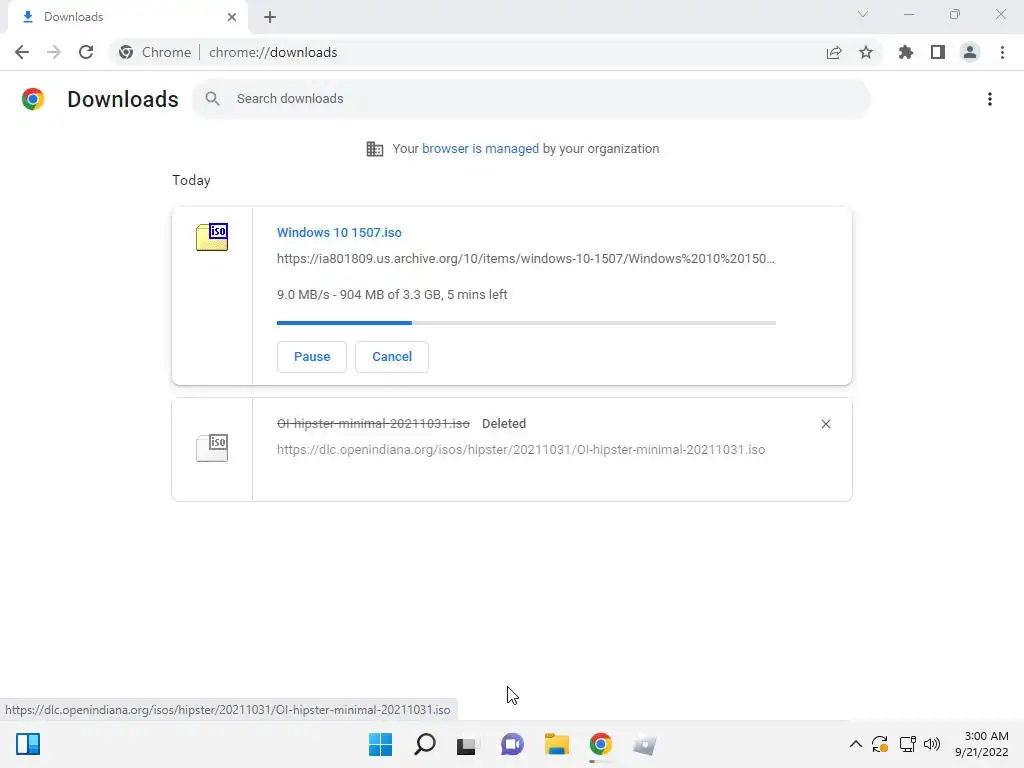Close the Downloads tab
The width and height of the screenshot is (1024, 768).
(232, 17)
